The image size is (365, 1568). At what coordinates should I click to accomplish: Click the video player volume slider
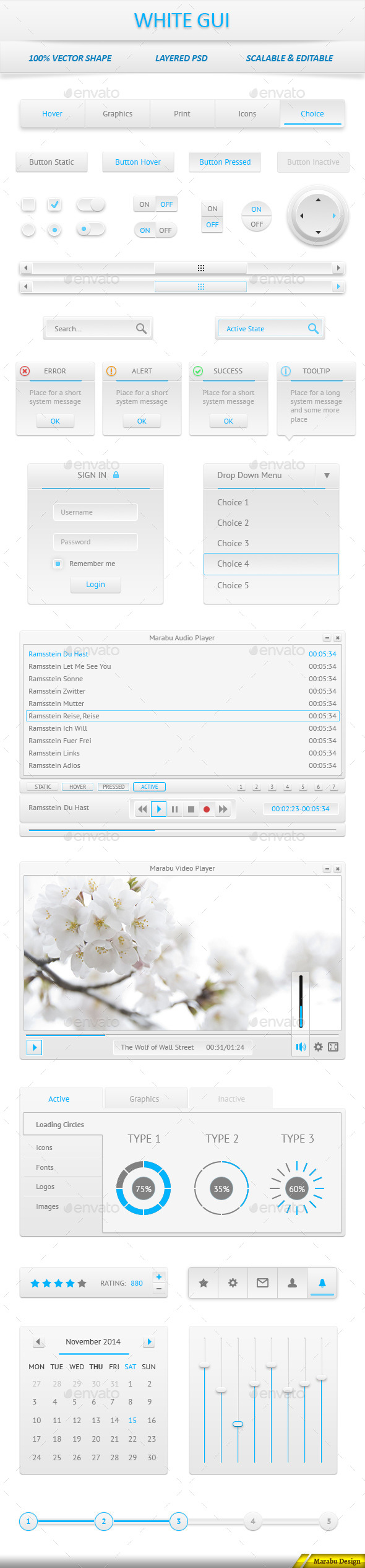tap(301, 1001)
